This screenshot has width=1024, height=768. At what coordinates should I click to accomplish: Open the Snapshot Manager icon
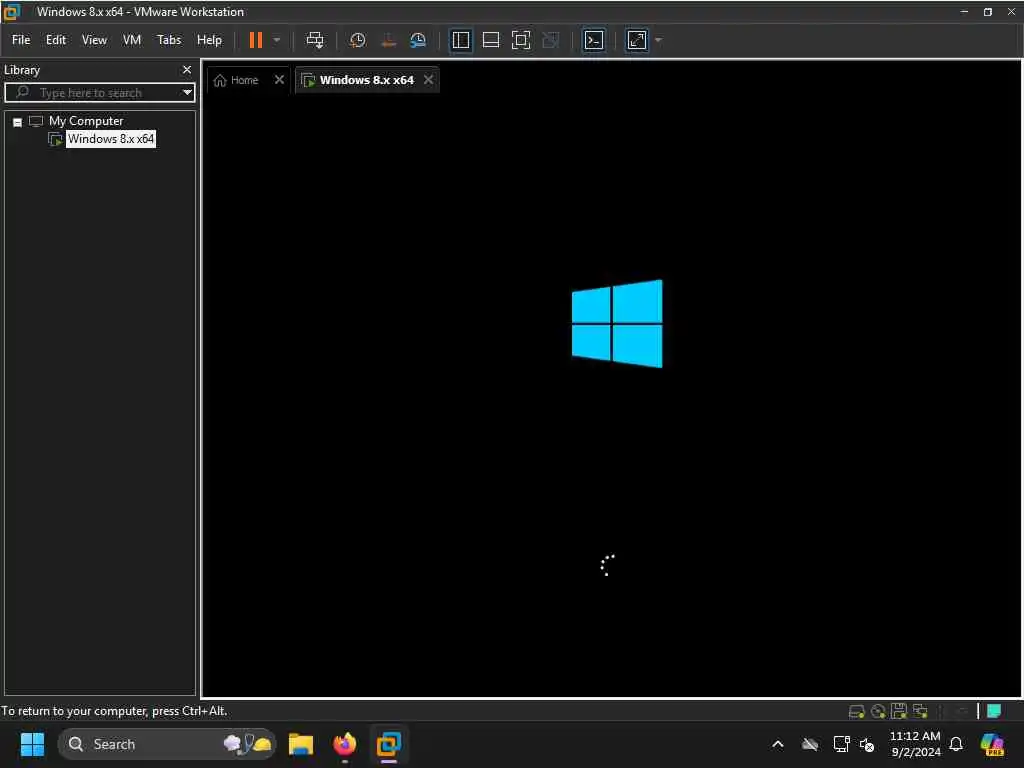tap(418, 40)
